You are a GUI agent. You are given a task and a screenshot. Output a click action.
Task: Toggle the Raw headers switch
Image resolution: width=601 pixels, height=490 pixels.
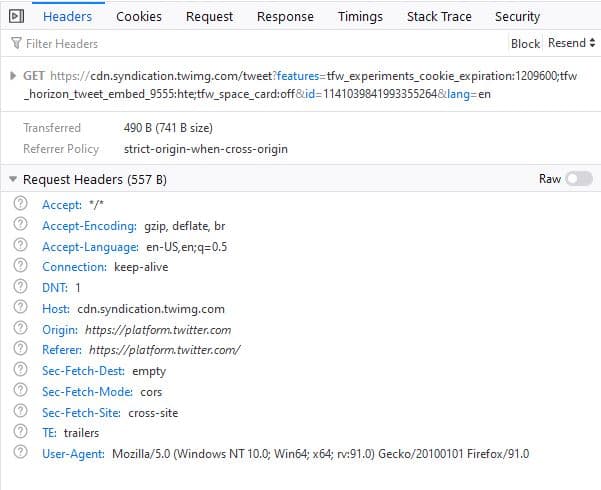(578, 179)
